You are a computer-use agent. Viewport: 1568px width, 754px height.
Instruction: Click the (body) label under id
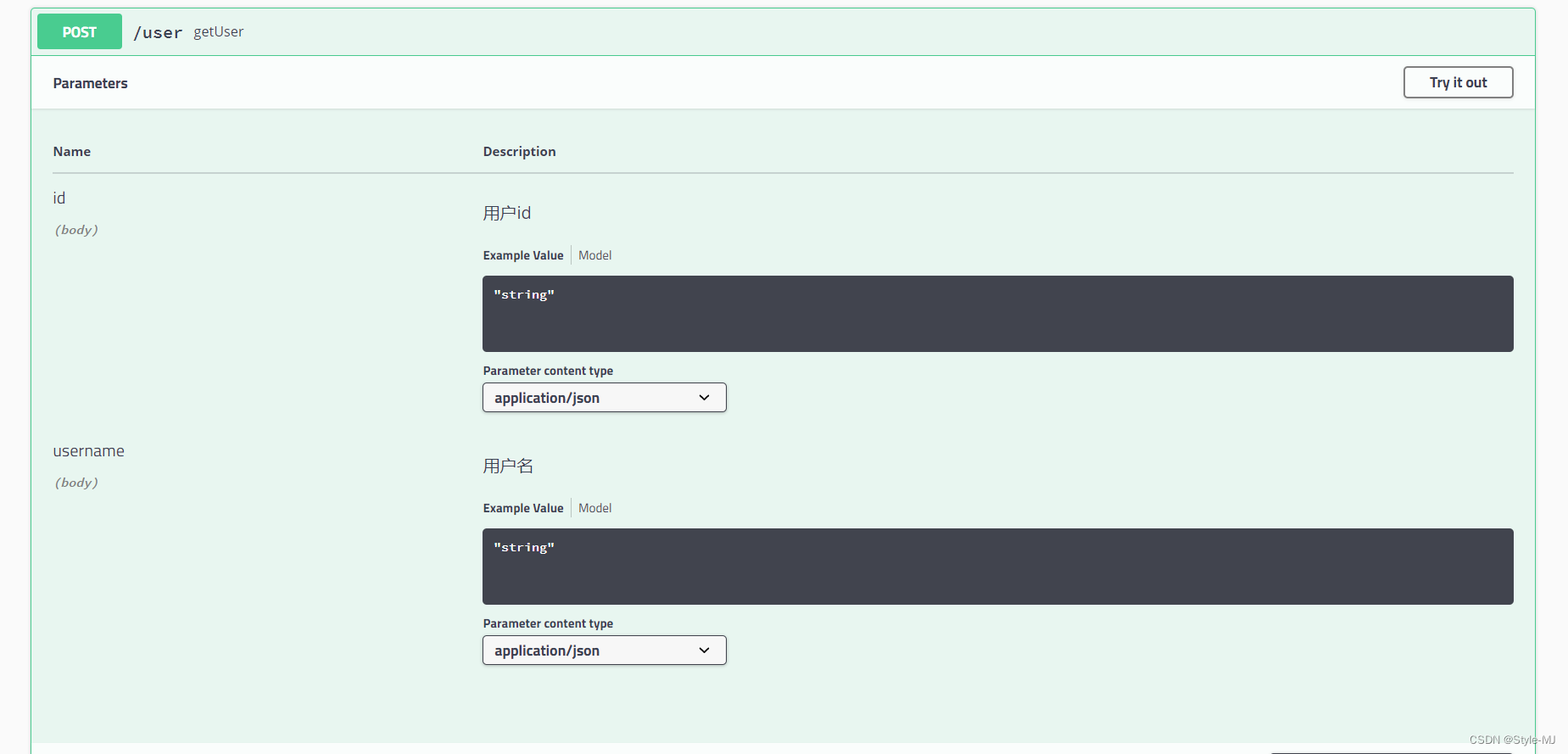tap(76, 230)
